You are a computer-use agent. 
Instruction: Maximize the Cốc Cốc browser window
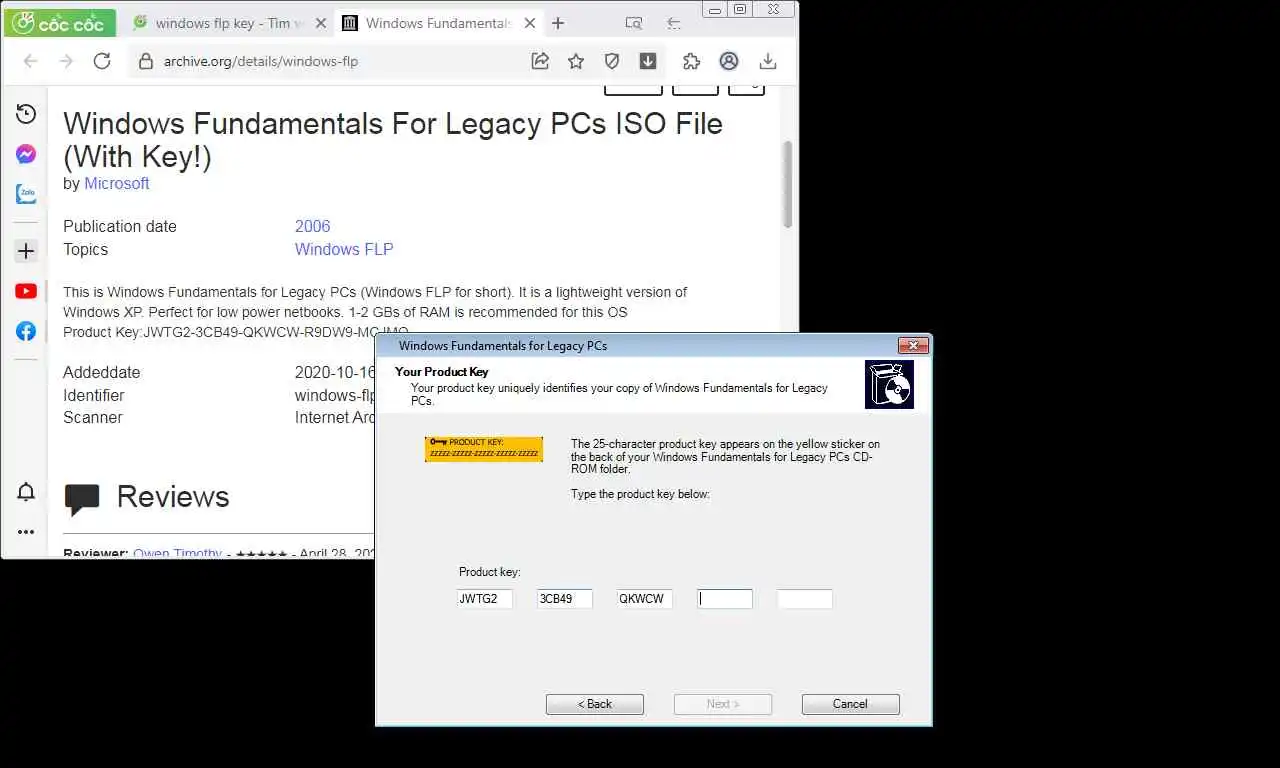pyautogui.click(x=740, y=10)
